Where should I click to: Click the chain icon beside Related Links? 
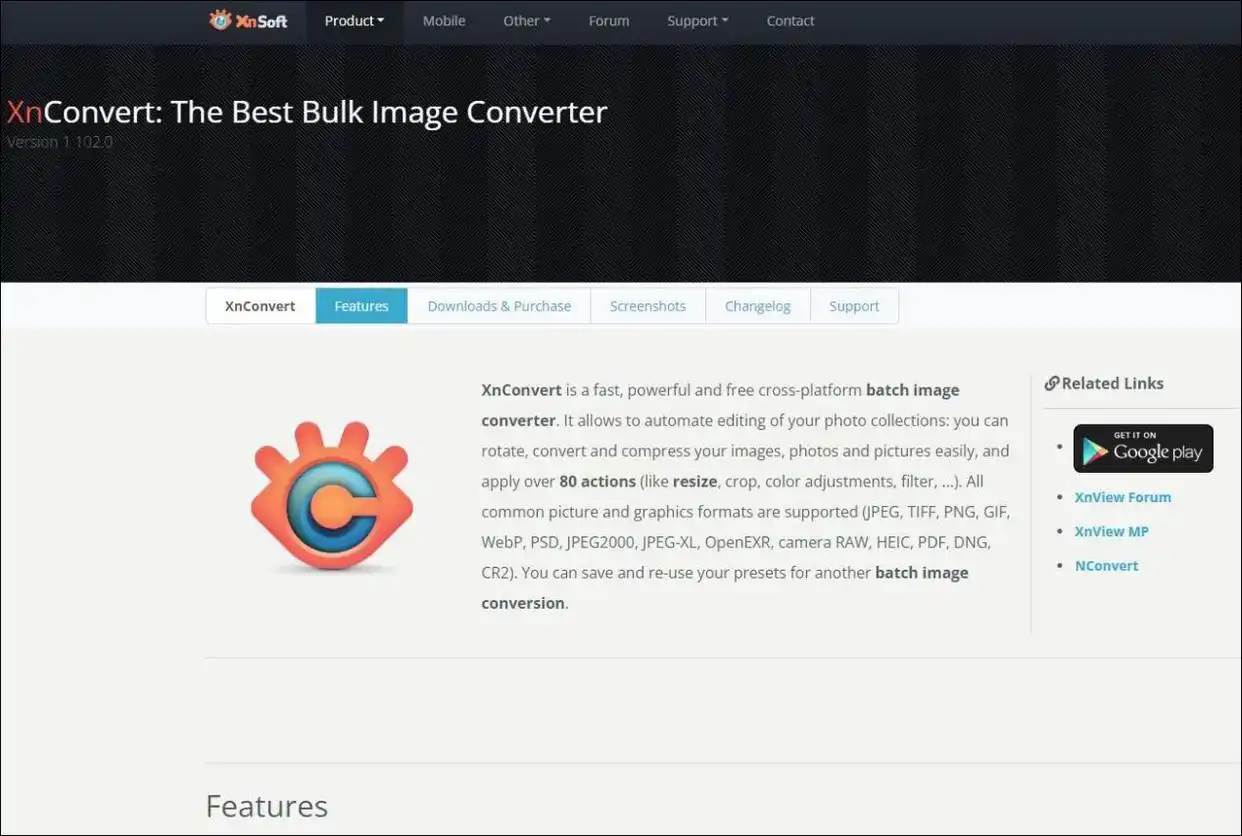point(1051,383)
